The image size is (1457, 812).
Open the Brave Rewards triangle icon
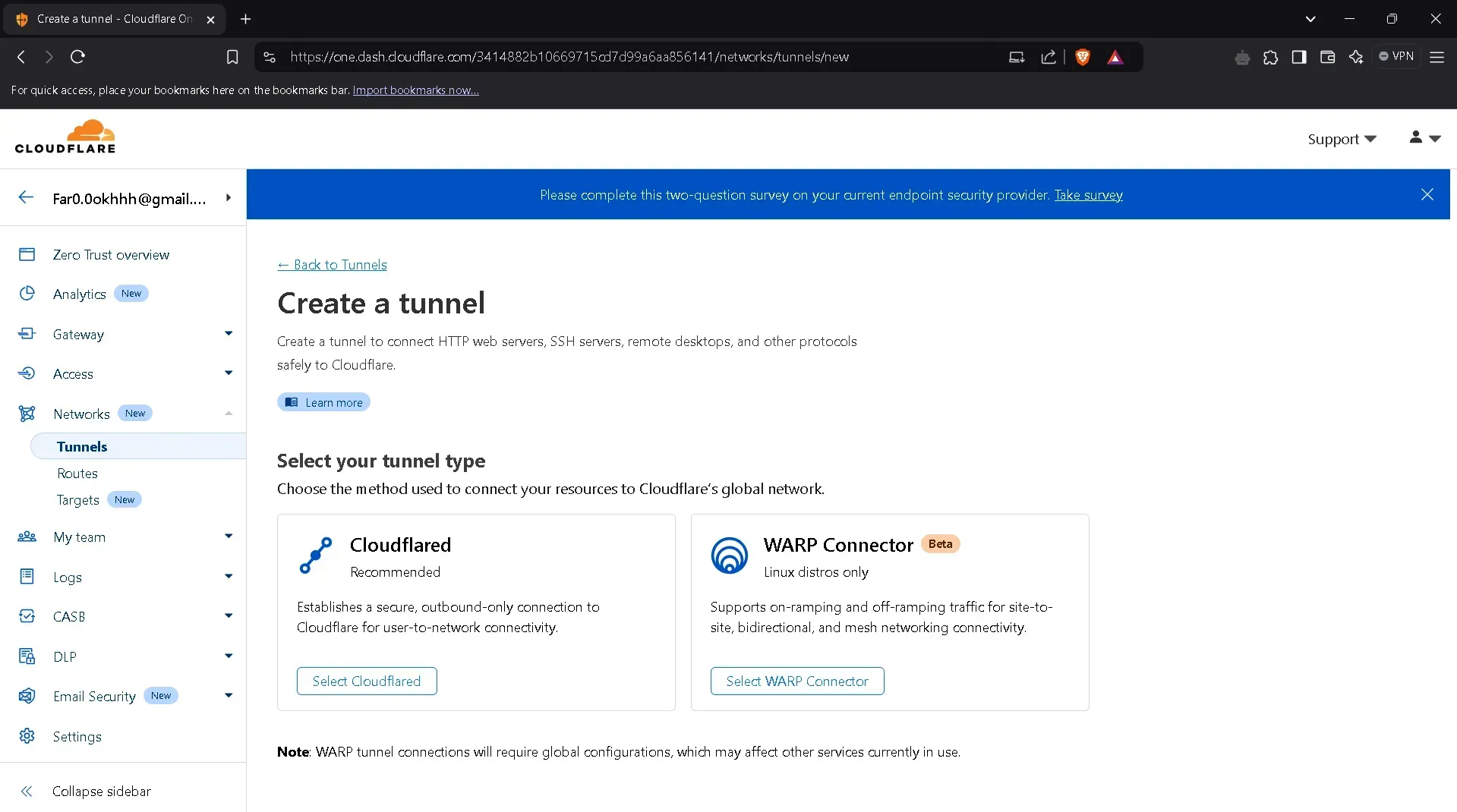(1115, 57)
